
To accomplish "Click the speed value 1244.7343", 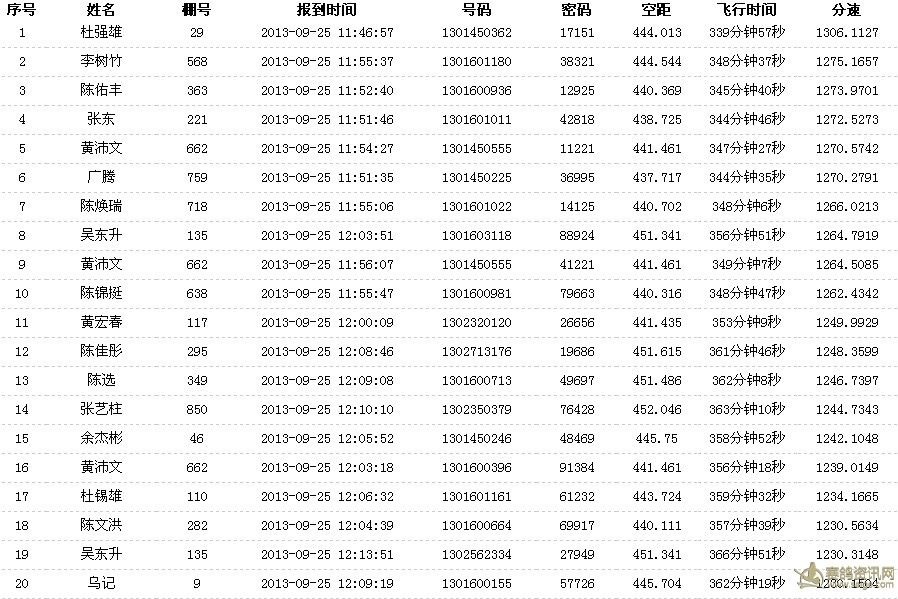I will pos(846,410).
